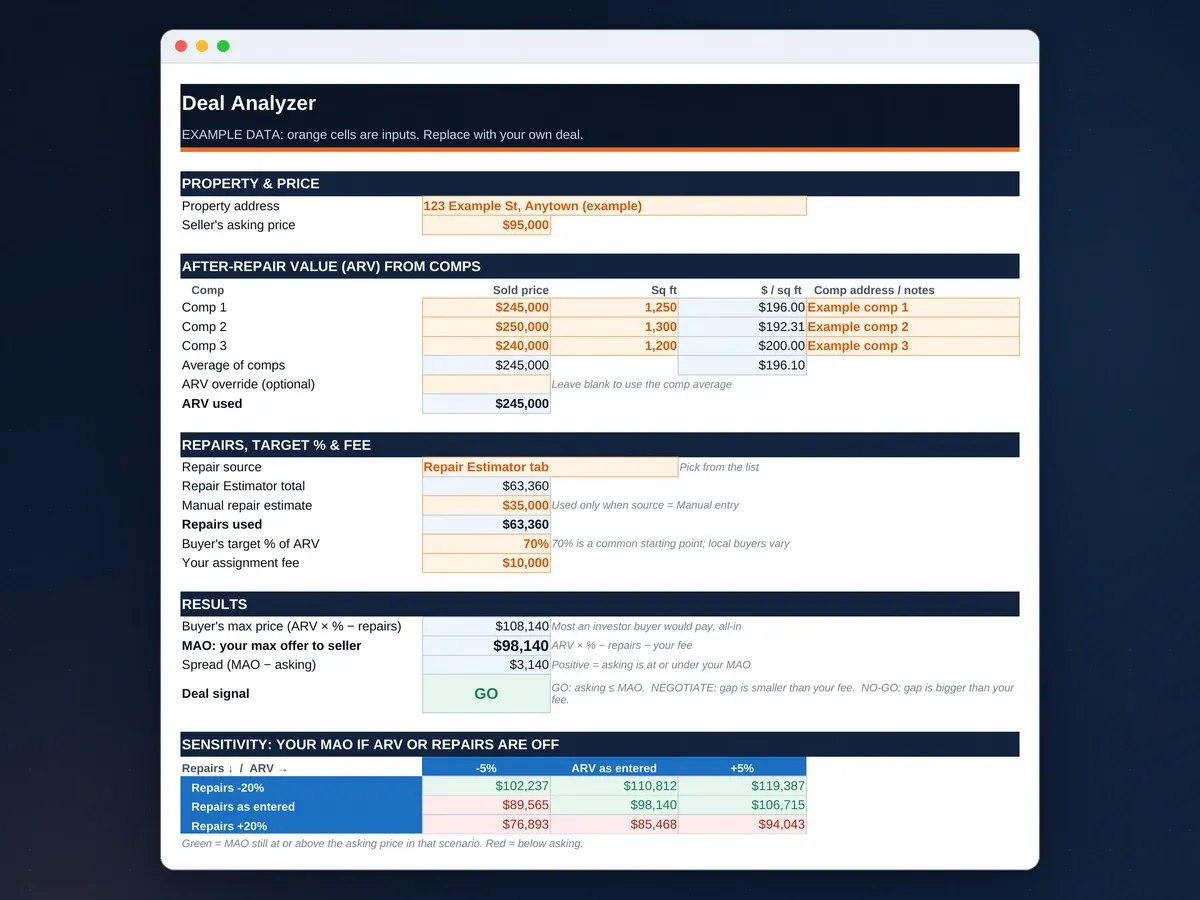Select the $85,468 sensitivity cell
1200x900 pixels.
614,825
